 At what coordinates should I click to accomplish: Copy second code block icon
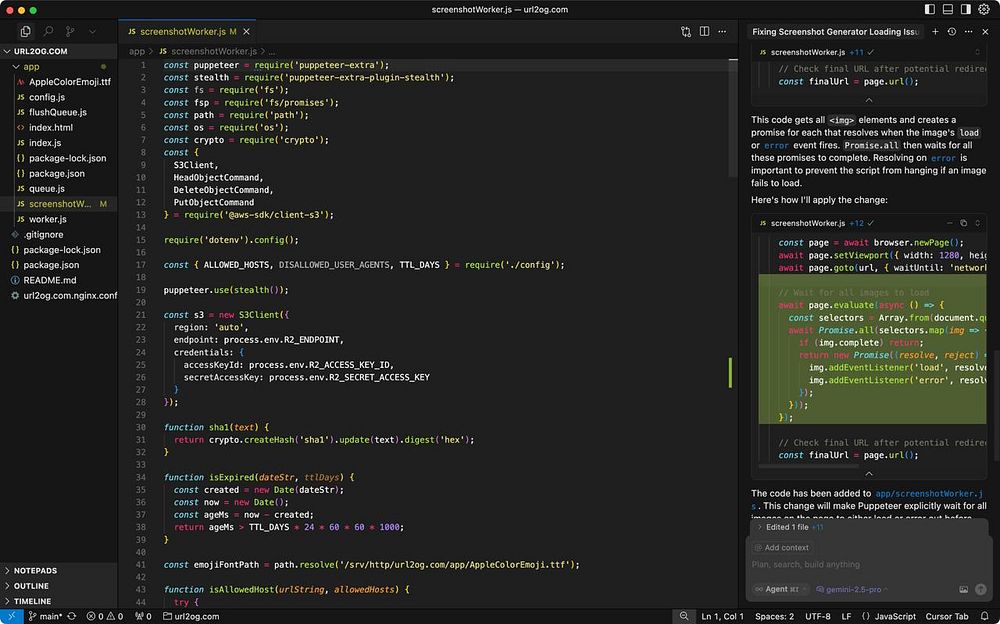963,223
